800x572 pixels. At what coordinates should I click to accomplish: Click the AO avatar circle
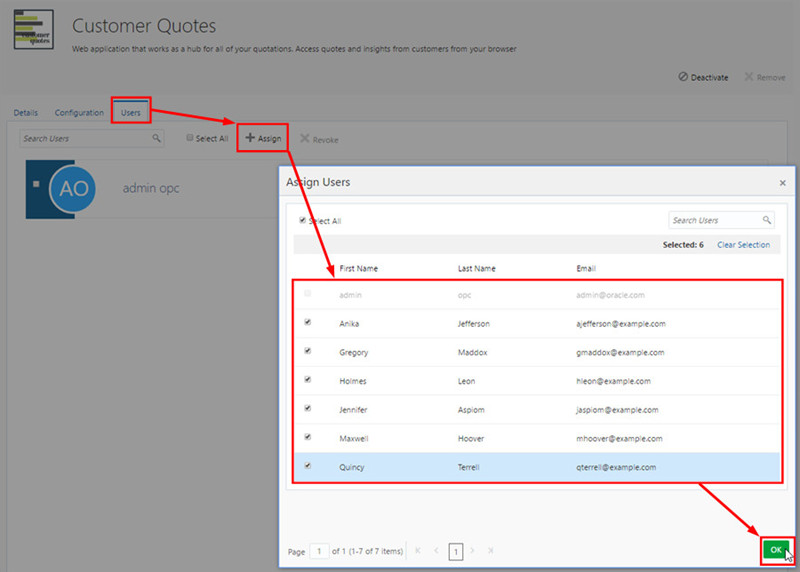(x=72, y=189)
